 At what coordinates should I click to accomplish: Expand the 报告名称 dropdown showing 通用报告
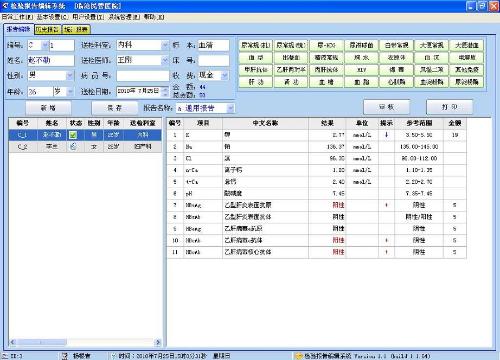point(231,108)
